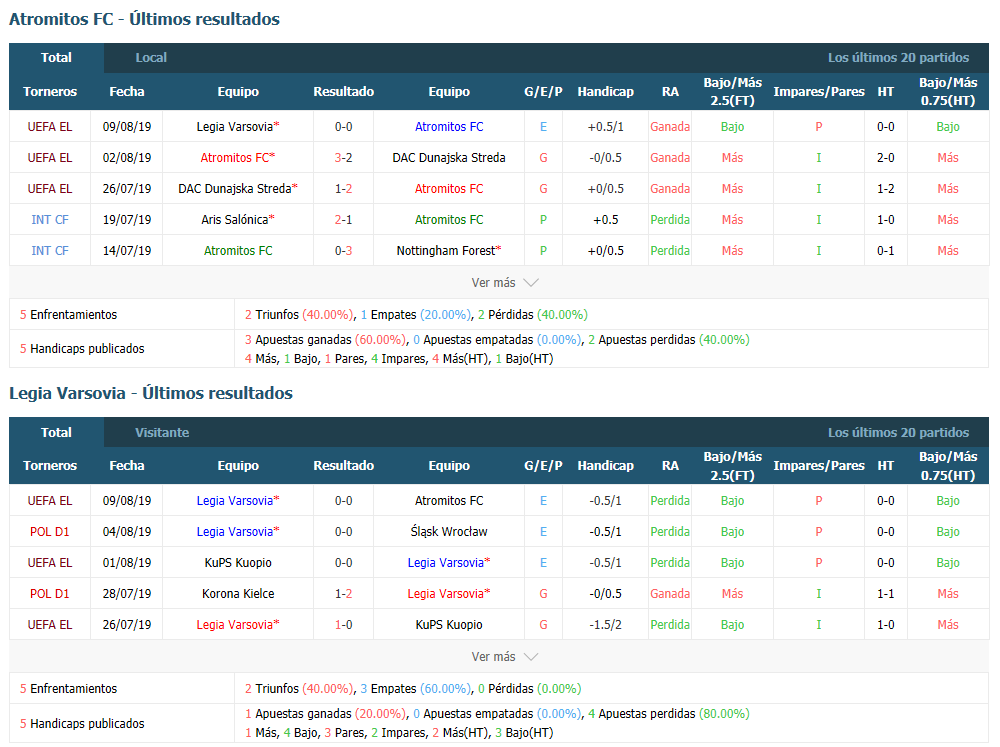Click POL D1 tournament in the 28/07/19 row

[50, 593]
